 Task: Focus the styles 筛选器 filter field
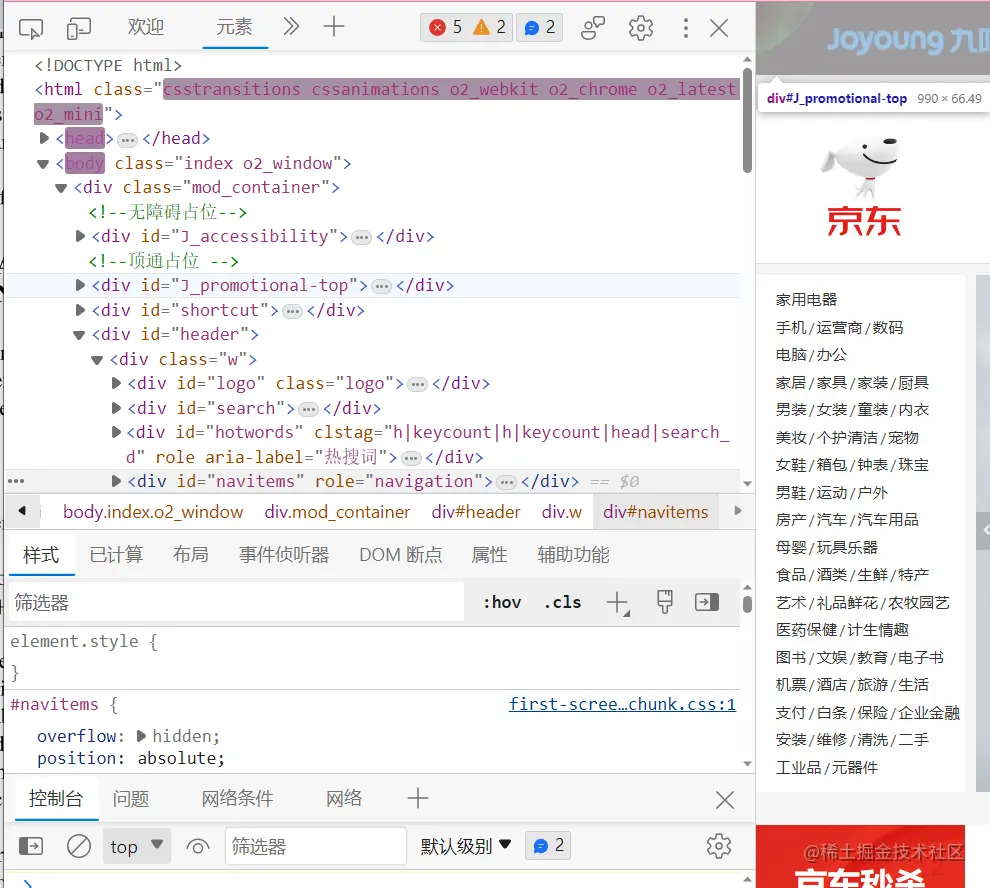pyautogui.click(x=236, y=603)
